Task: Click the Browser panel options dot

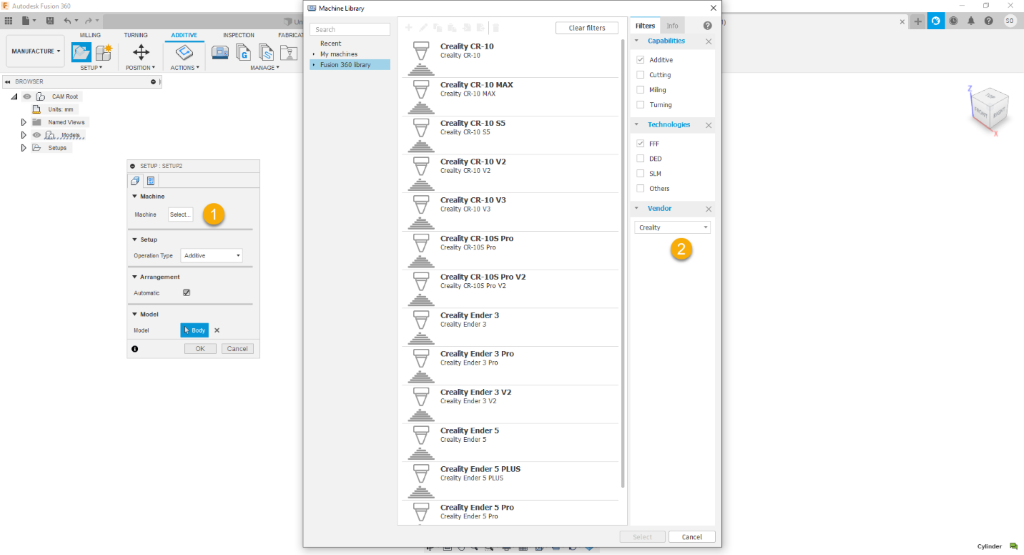Action: (x=153, y=82)
